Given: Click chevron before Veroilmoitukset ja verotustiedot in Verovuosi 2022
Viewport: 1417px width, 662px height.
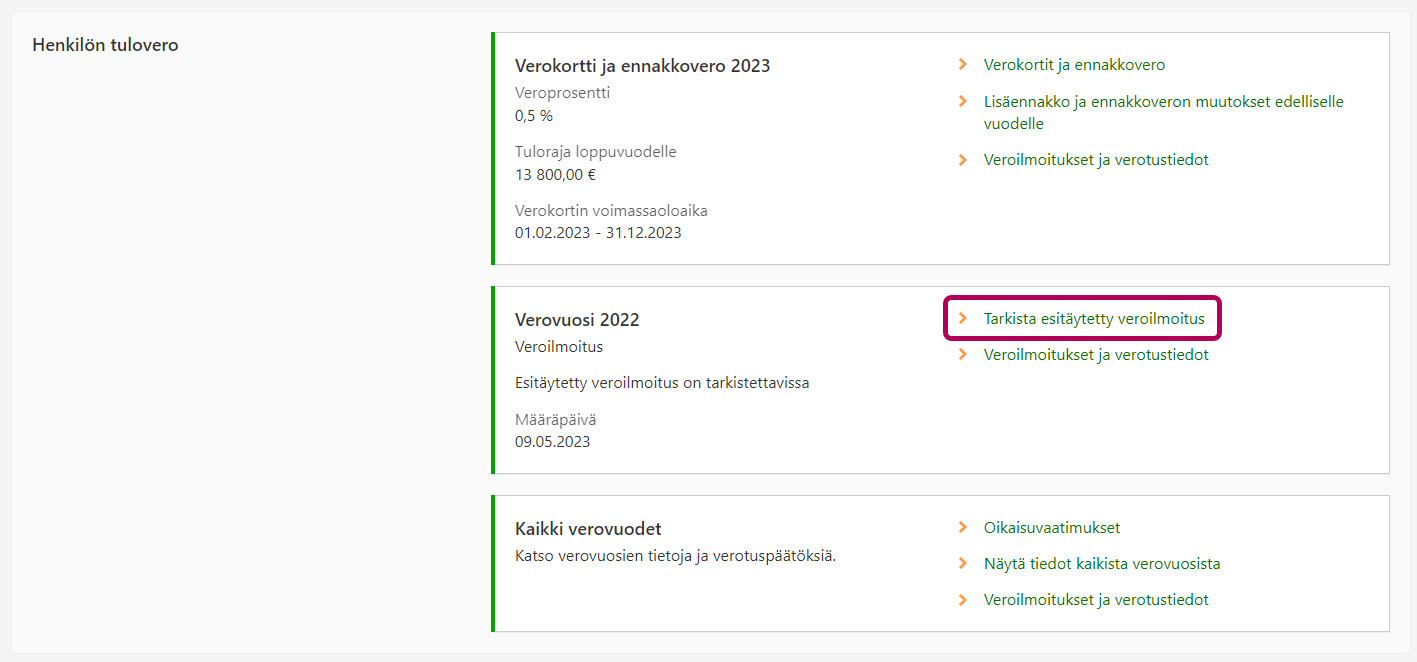Looking at the screenshot, I should 962,355.
